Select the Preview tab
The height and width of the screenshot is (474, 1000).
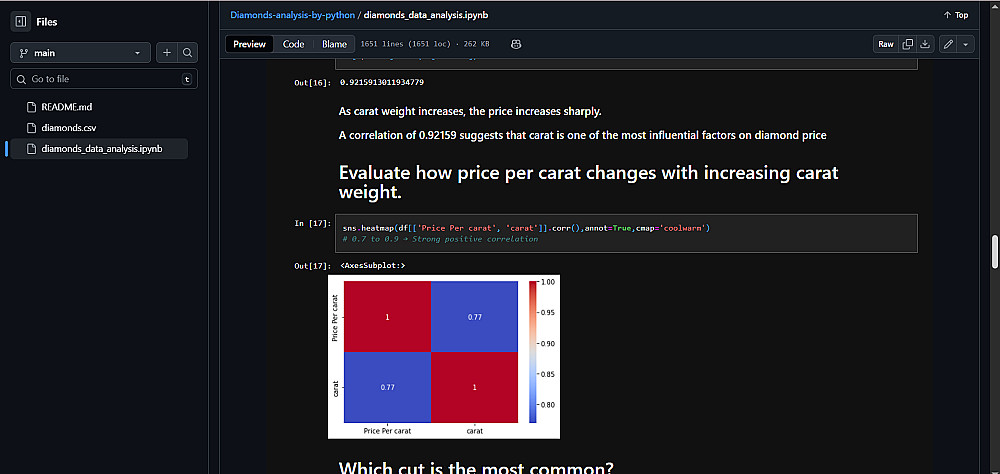250,44
